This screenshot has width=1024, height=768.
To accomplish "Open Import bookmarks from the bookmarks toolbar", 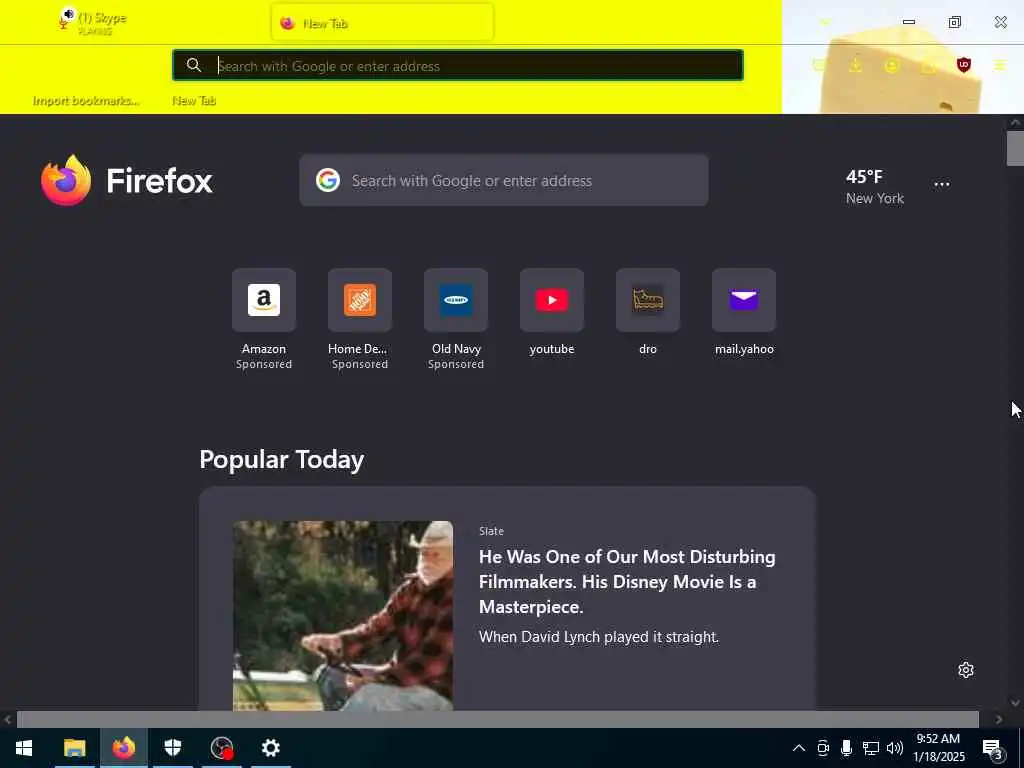I will click(x=86, y=101).
